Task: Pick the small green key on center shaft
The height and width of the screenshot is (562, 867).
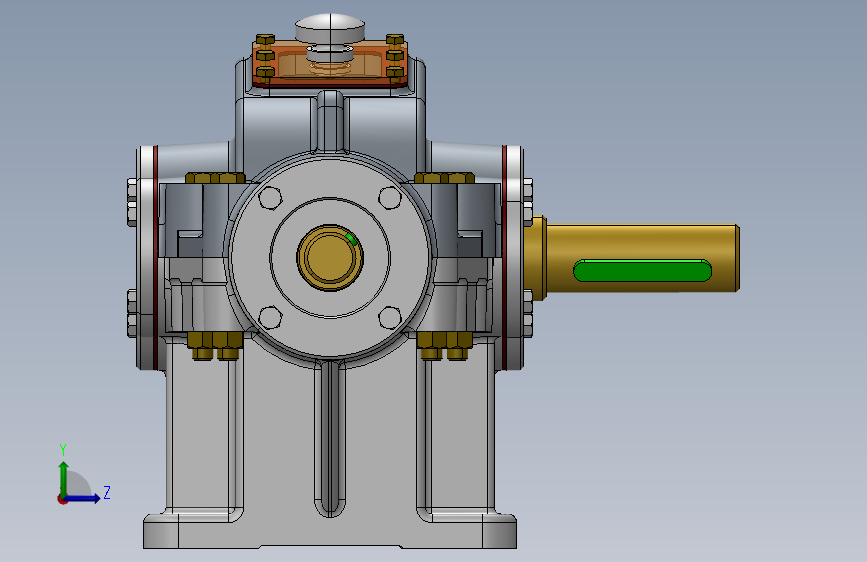Action: pos(351,238)
